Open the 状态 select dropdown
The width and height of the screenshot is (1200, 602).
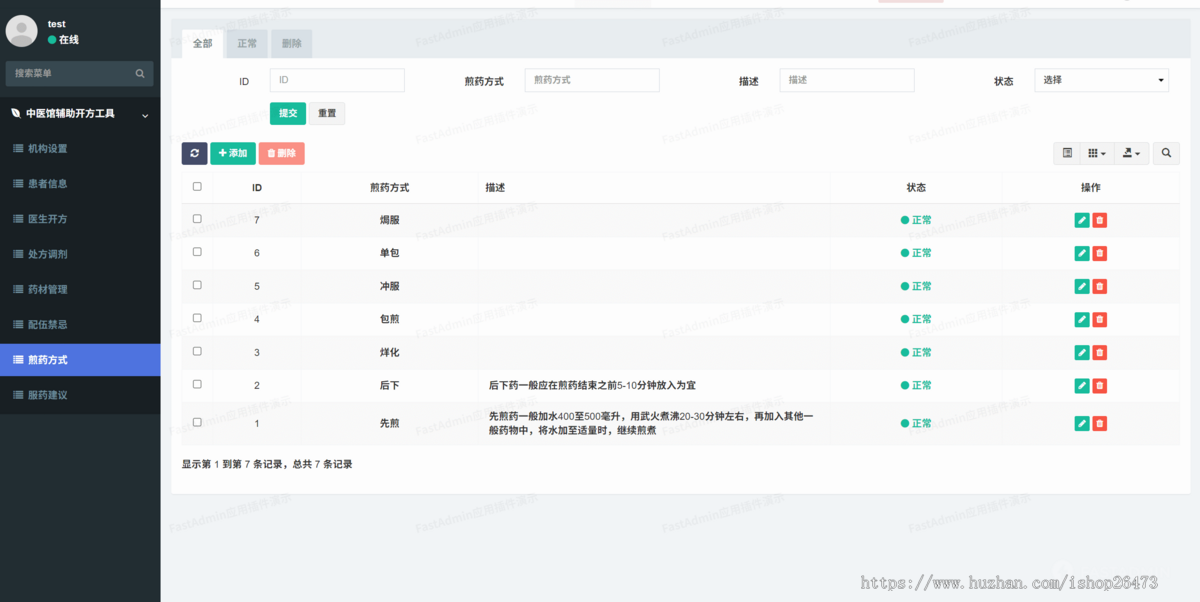[x=1101, y=80]
